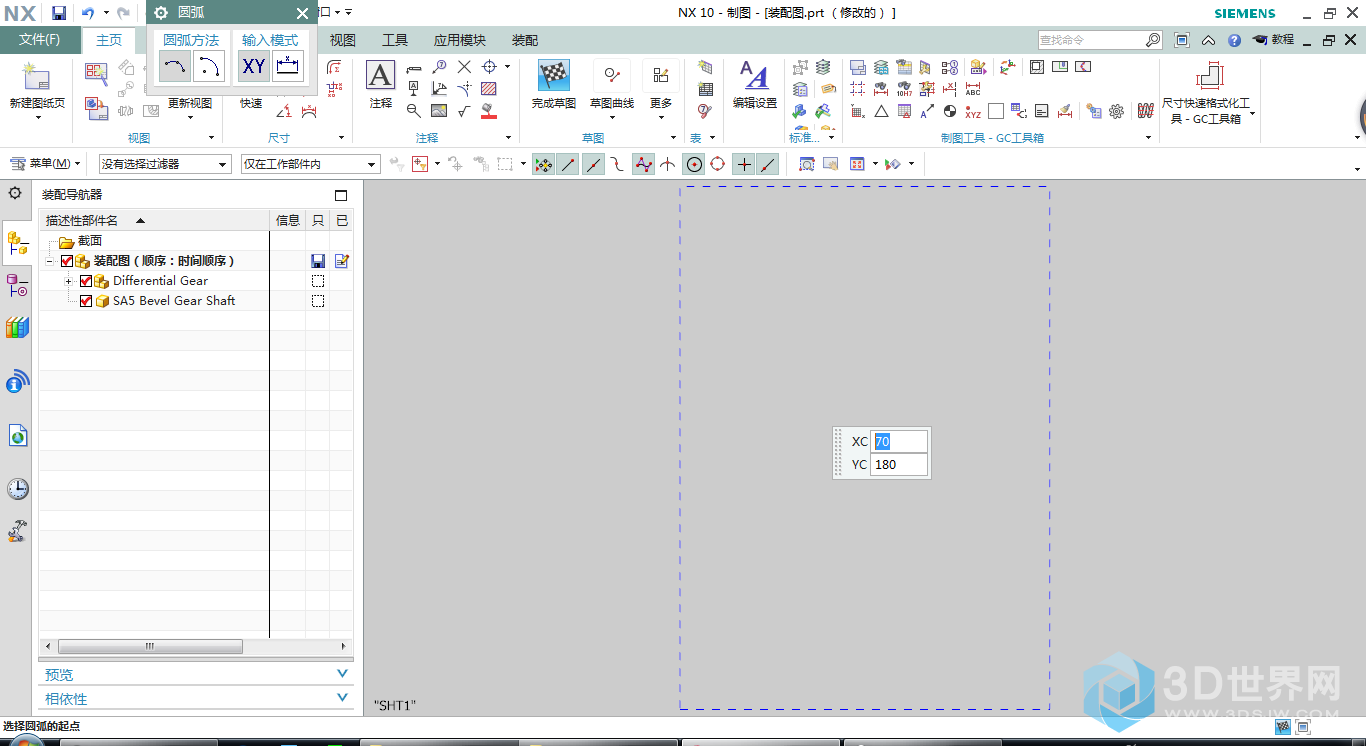The height and width of the screenshot is (746, 1366).
Task: Open 文件(F) file menu
Action: click(x=40, y=40)
